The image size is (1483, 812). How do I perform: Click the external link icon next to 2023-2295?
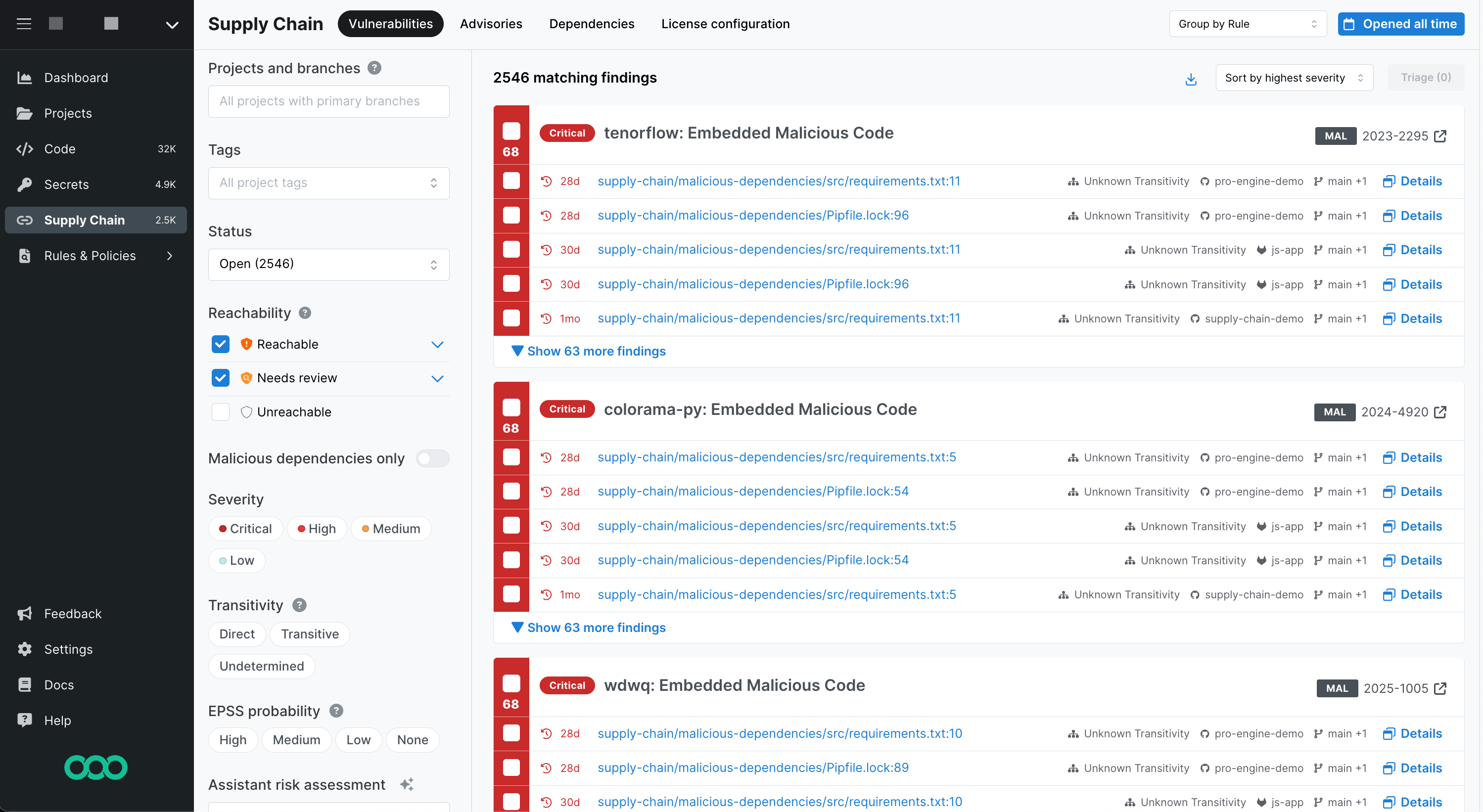[x=1440, y=136]
